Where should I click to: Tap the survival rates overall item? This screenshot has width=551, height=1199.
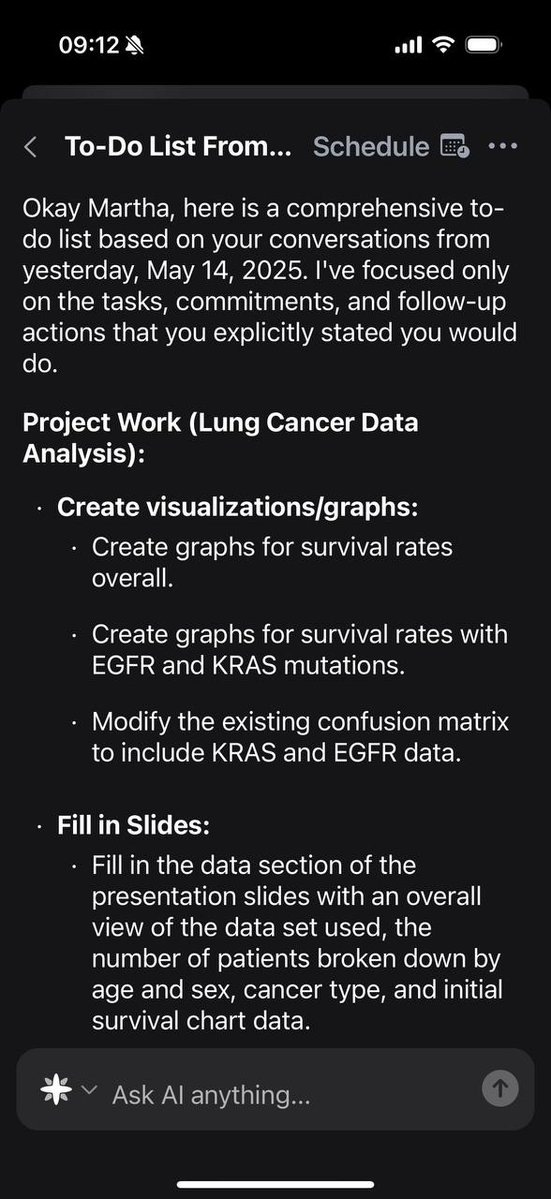pos(272,562)
